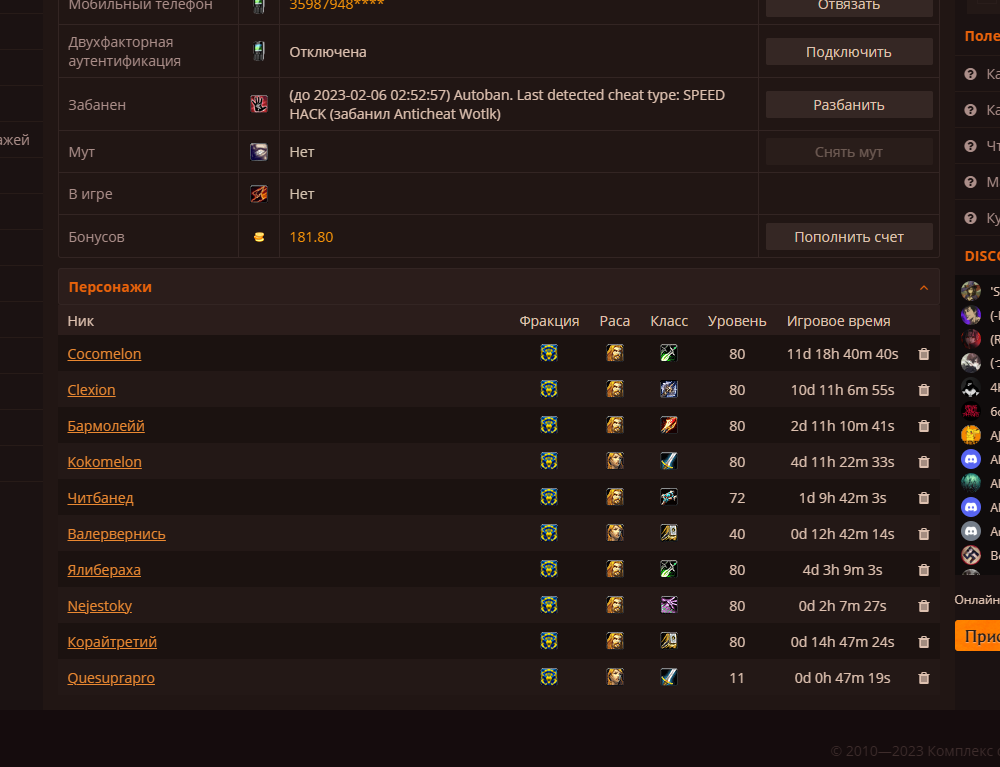Click the bonus coins icon

[x=259, y=237]
